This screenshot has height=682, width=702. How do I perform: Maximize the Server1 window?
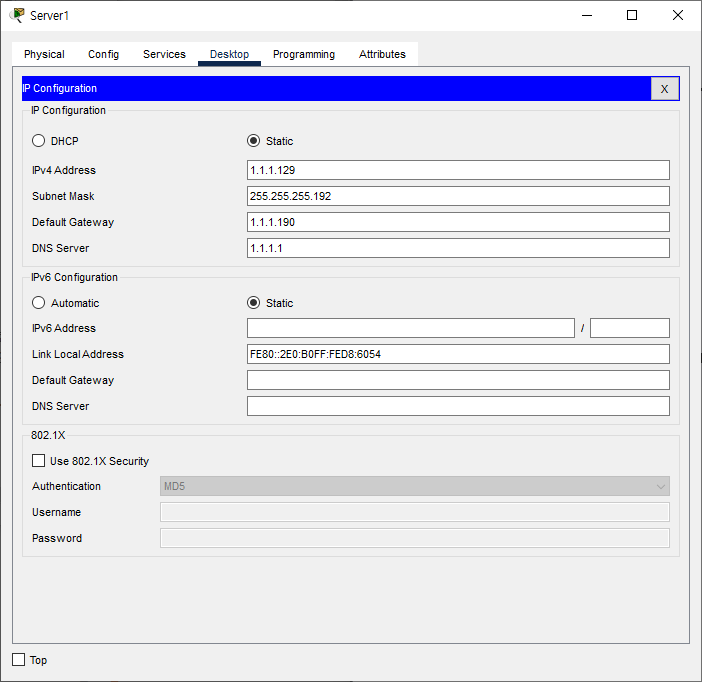point(632,15)
